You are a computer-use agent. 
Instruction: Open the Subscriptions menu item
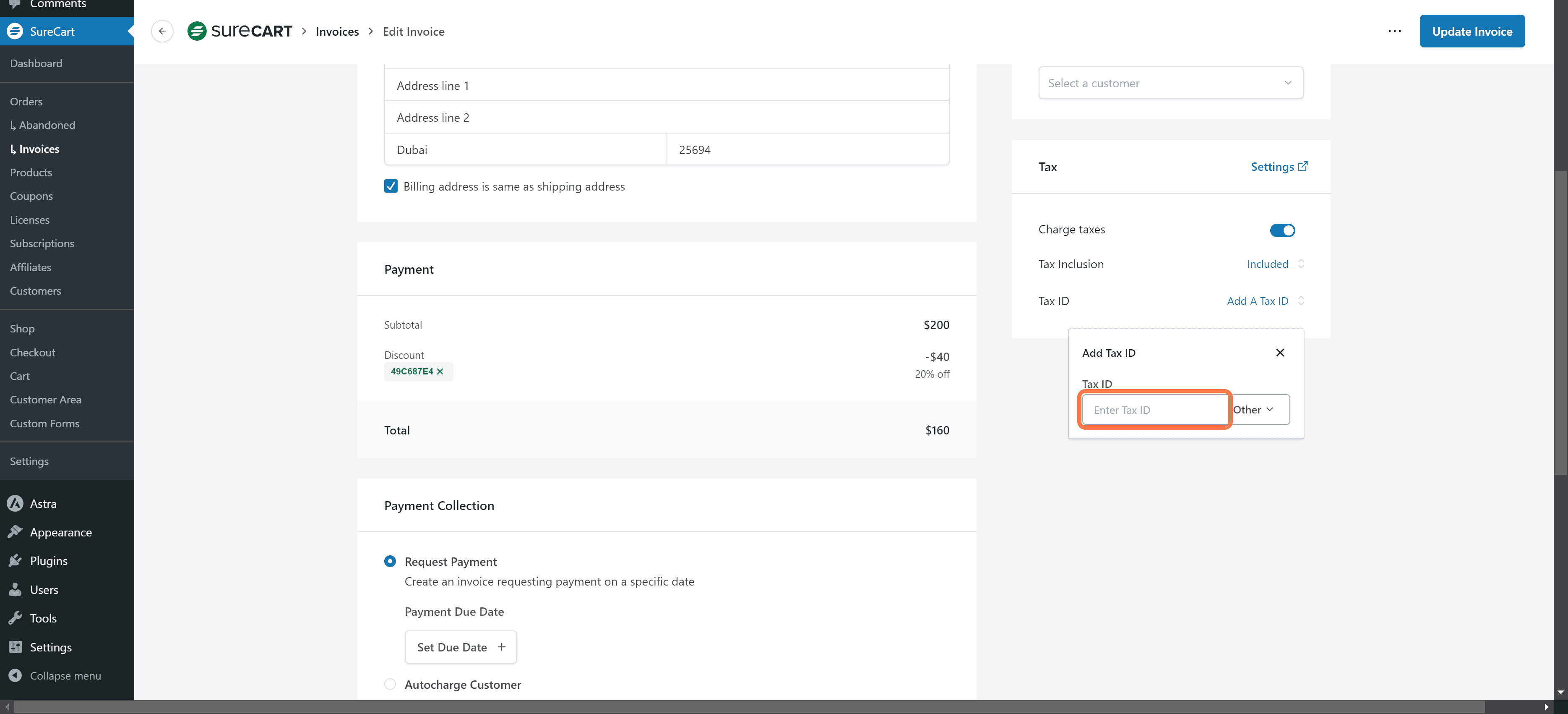[x=42, y=243]
